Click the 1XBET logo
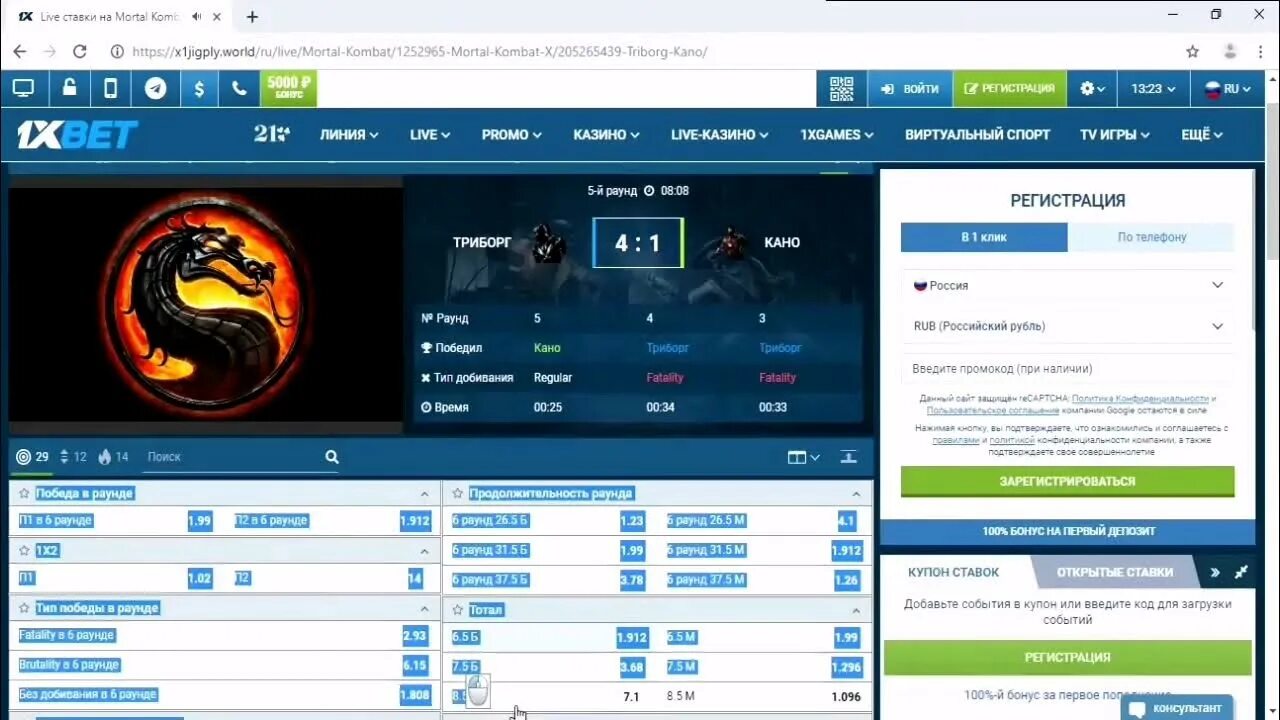Viewport: 1280px width, 720px height. pyautogui.click(x=77, y=134)
